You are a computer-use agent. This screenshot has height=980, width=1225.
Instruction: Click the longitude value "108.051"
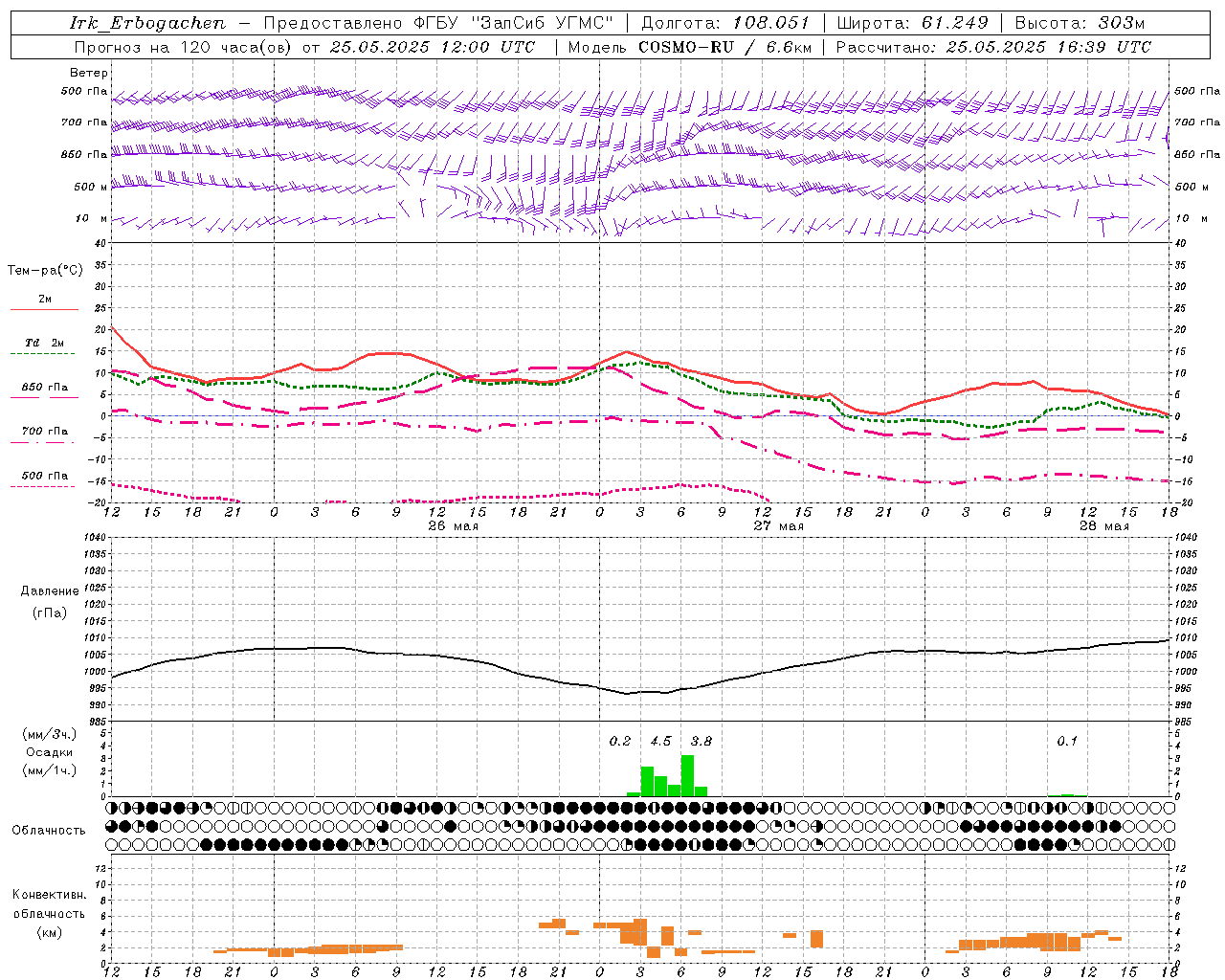coord(771,23)
